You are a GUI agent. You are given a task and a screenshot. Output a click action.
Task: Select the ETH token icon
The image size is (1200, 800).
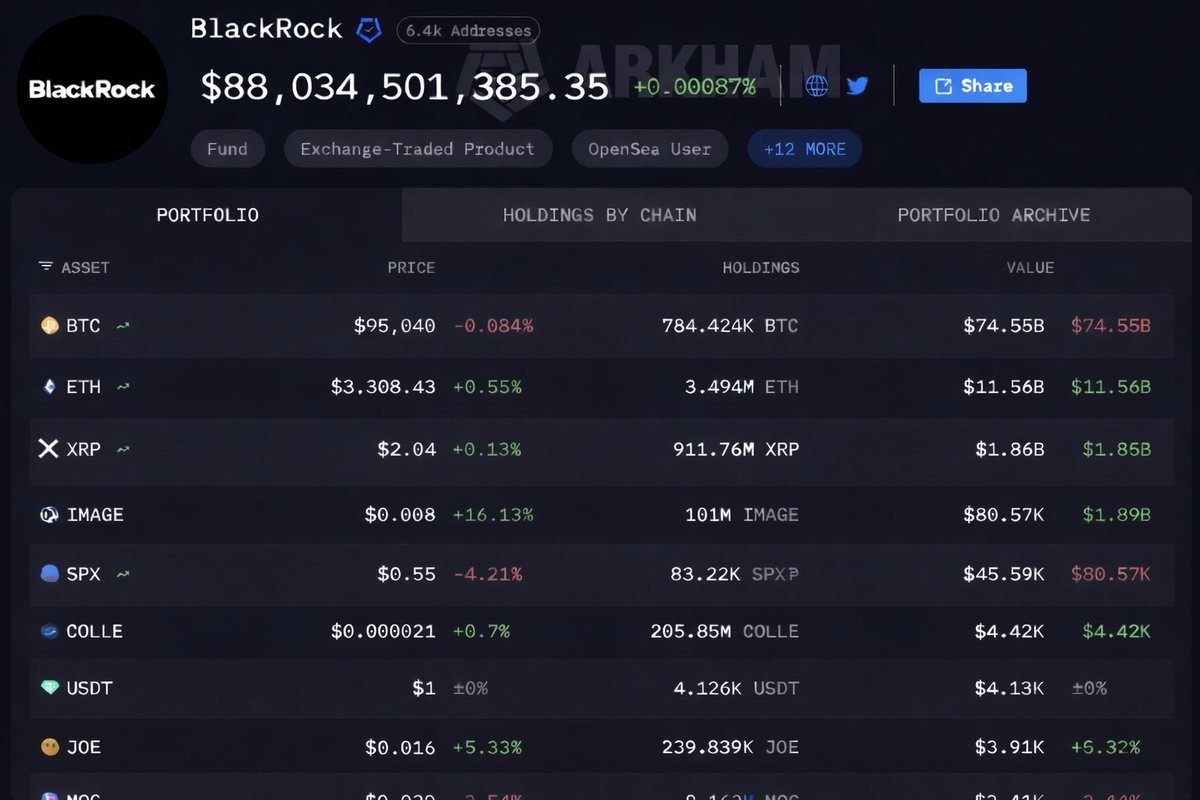(x=49, y=387)
